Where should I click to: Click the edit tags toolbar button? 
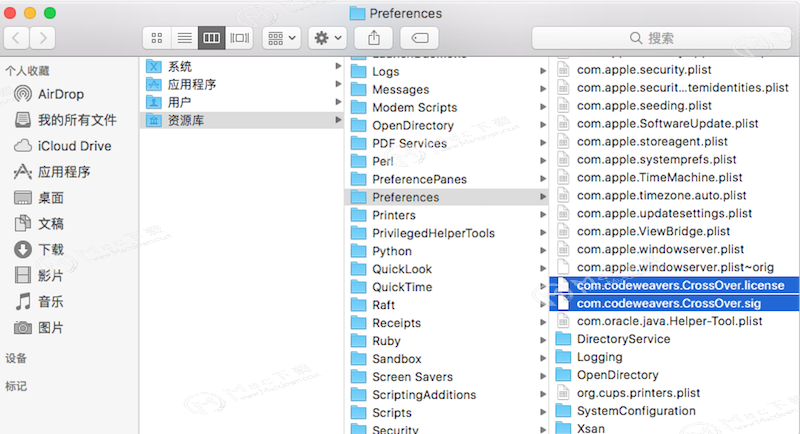[x=419, y=38]
